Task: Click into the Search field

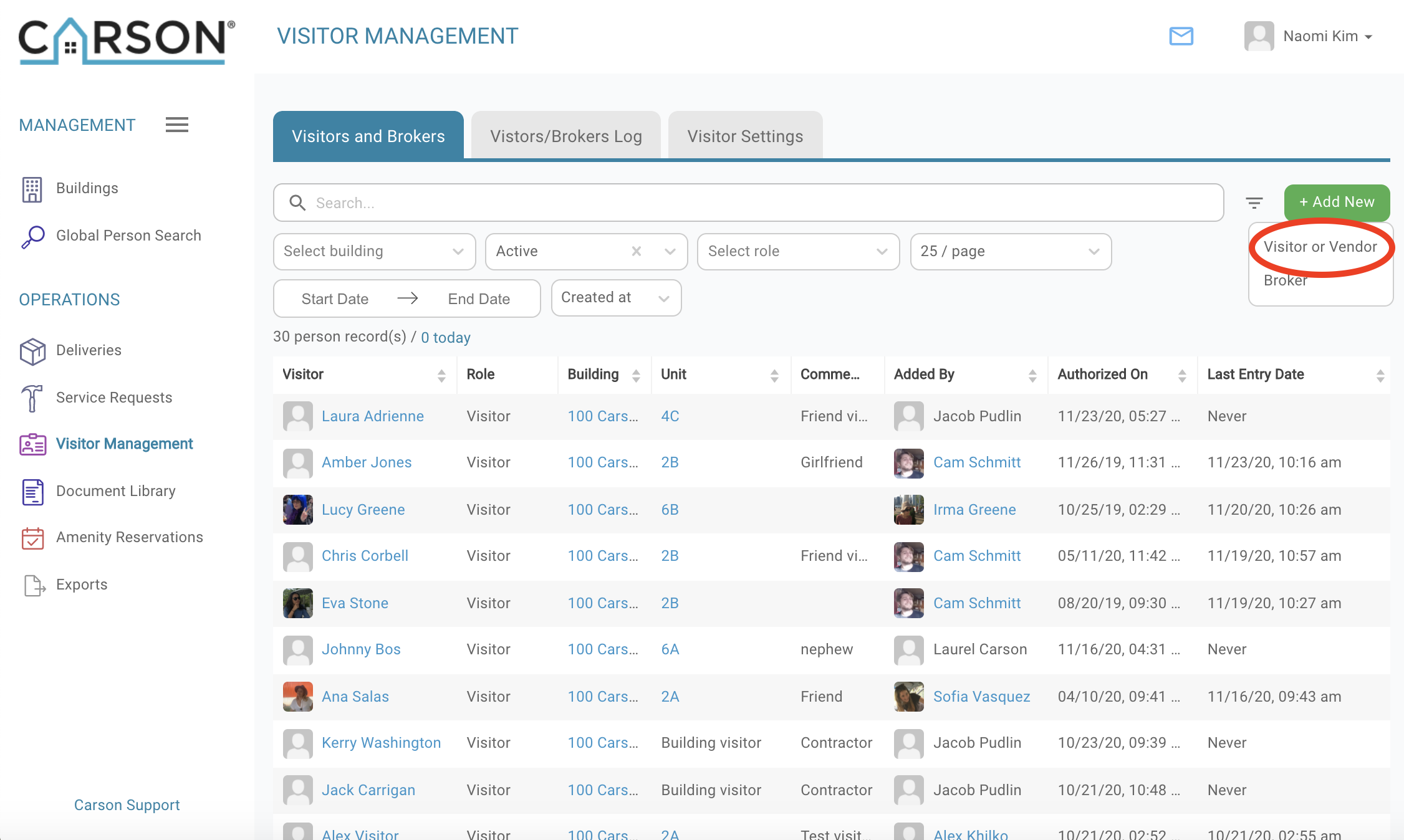Action: tap(748, 203)
